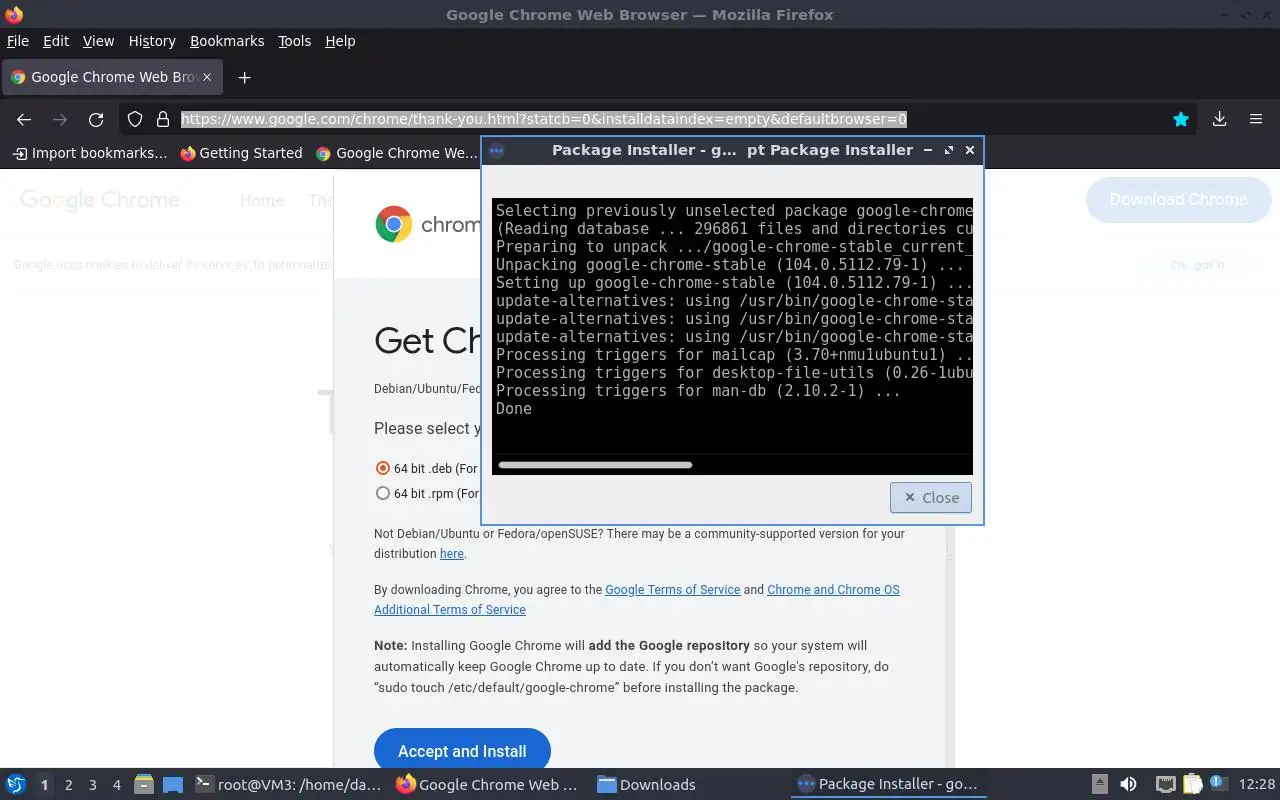Click the shield tracking protection icon
The height and width of the screenshot is (800, 1280).
tap(135, 119)
